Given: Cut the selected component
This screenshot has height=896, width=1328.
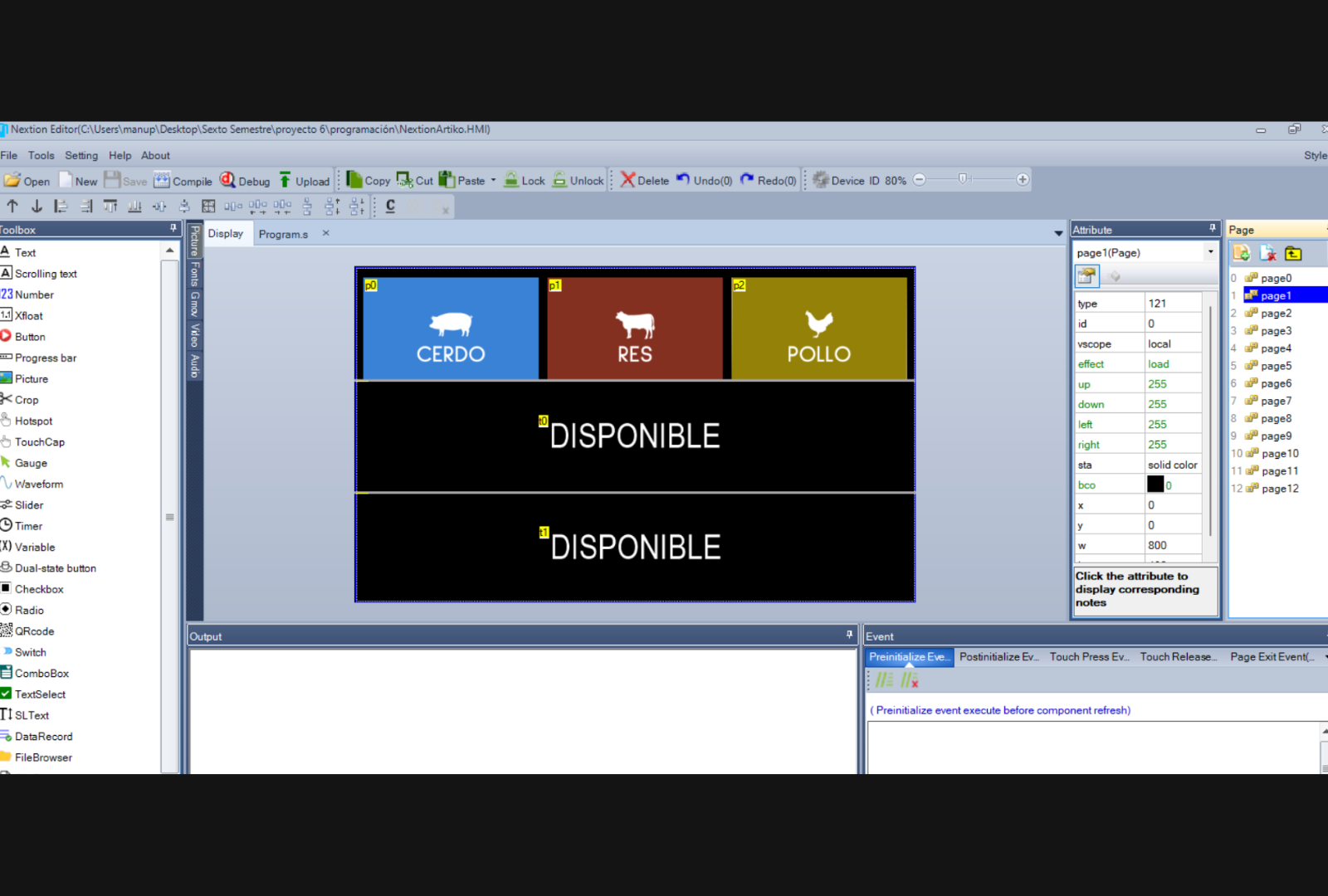Looking at the screenshot, I should [415, 180].
